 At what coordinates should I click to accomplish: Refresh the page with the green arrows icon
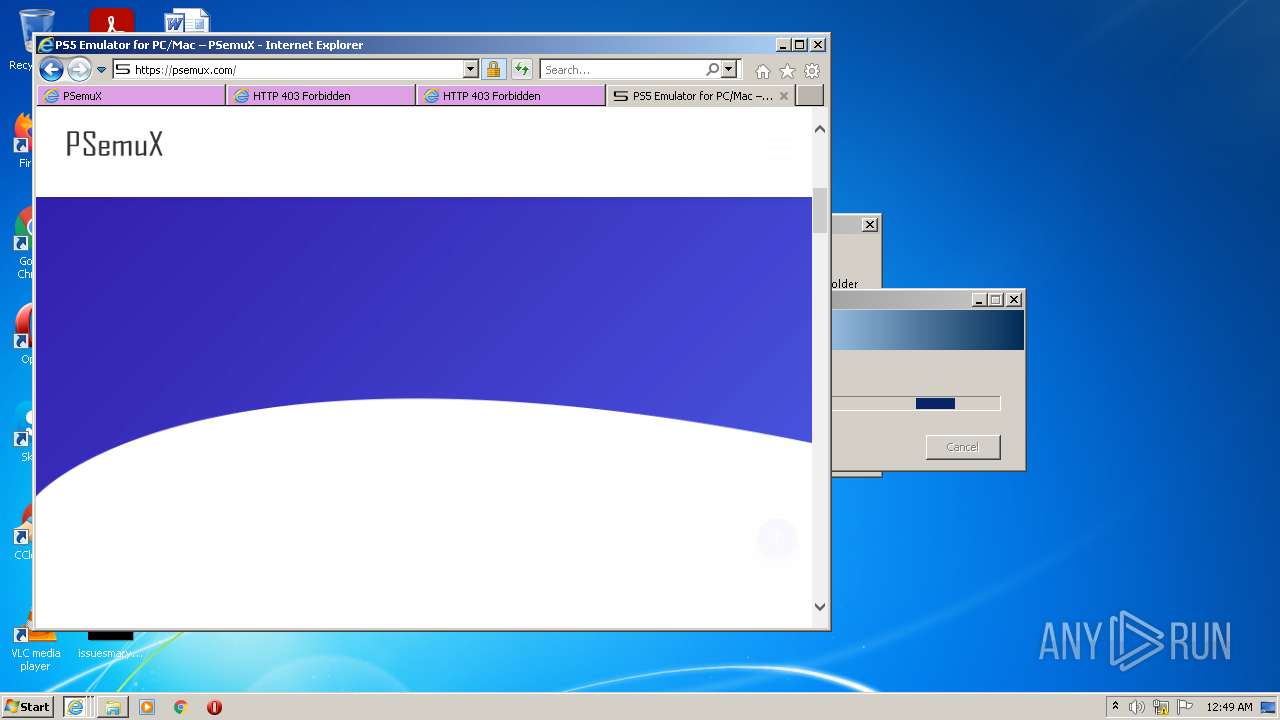click(x=521, y=70)
